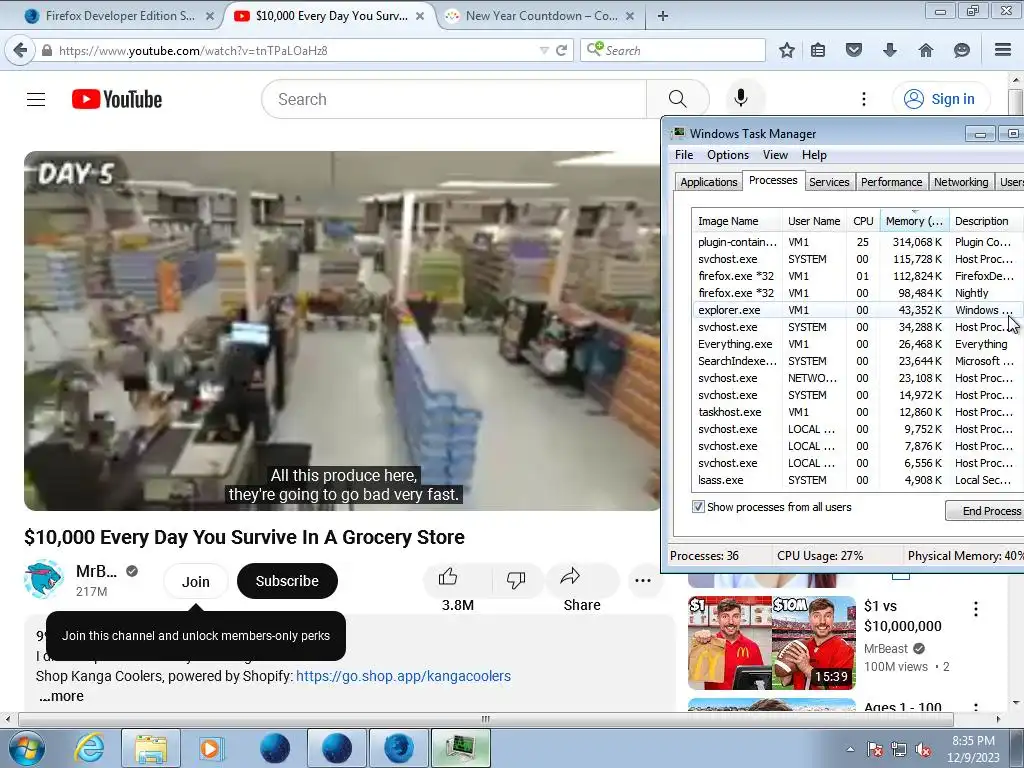1024x768 pixels.
Task: Subscribe to the MrBeast channel
Action: click(287, 581)
